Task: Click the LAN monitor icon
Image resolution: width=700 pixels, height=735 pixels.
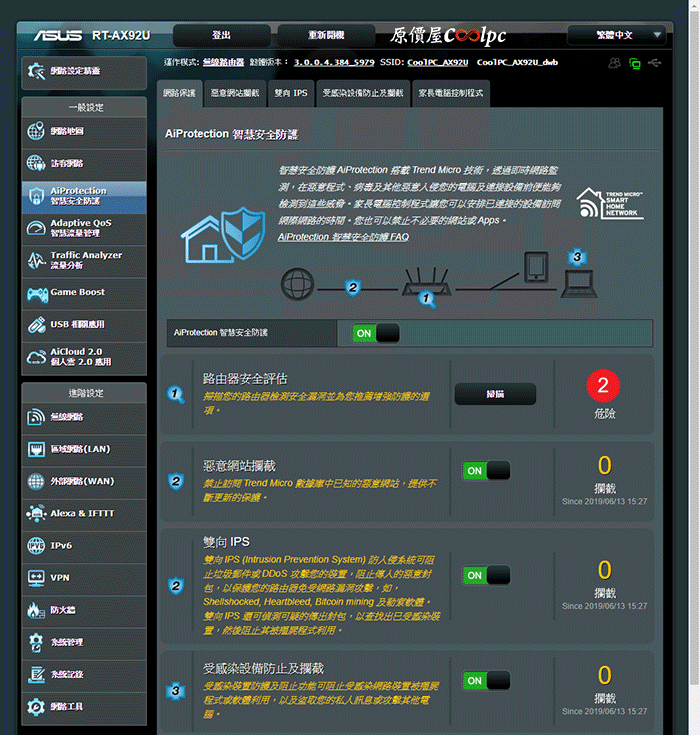Action: (36, 449)
